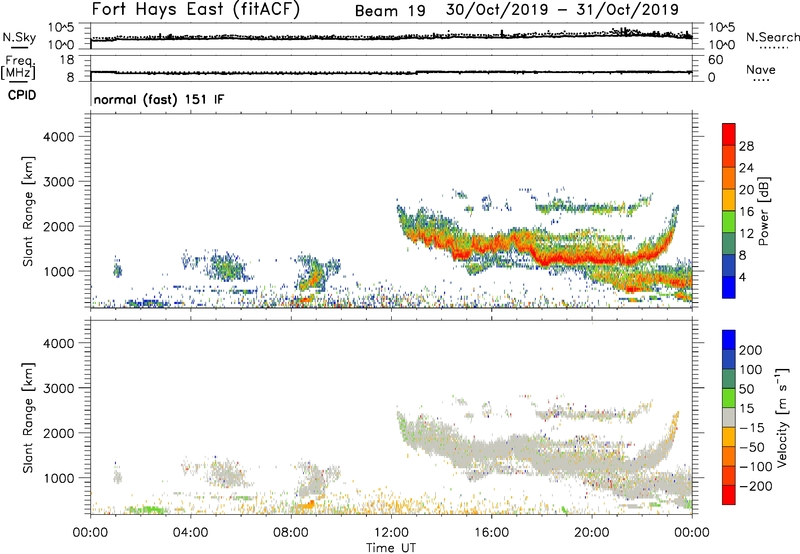Click the "24" tick on Power colorbar

coord(746,168)
